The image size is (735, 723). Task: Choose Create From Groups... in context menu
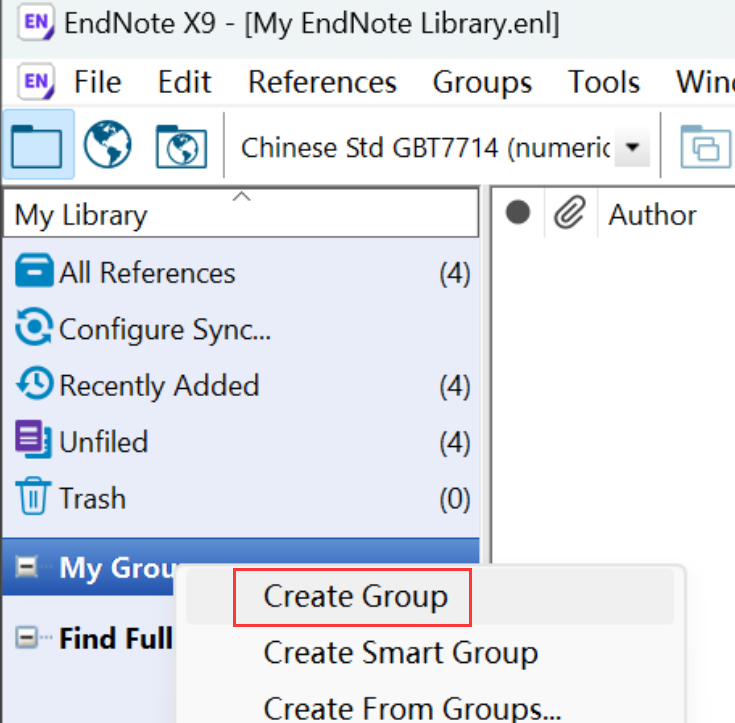pos(430,708)
